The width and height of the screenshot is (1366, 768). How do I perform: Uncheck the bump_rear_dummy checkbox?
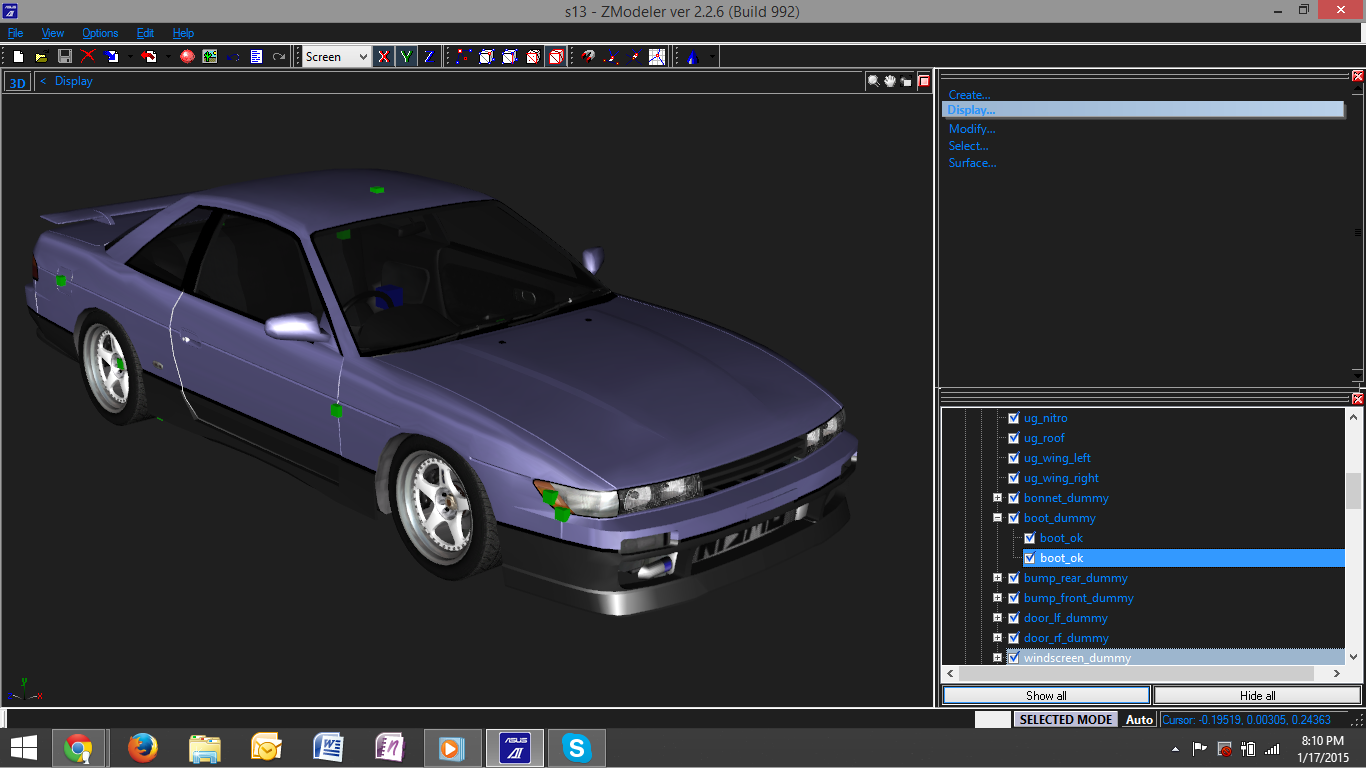pyautogui.click(x=1013, y=578)
